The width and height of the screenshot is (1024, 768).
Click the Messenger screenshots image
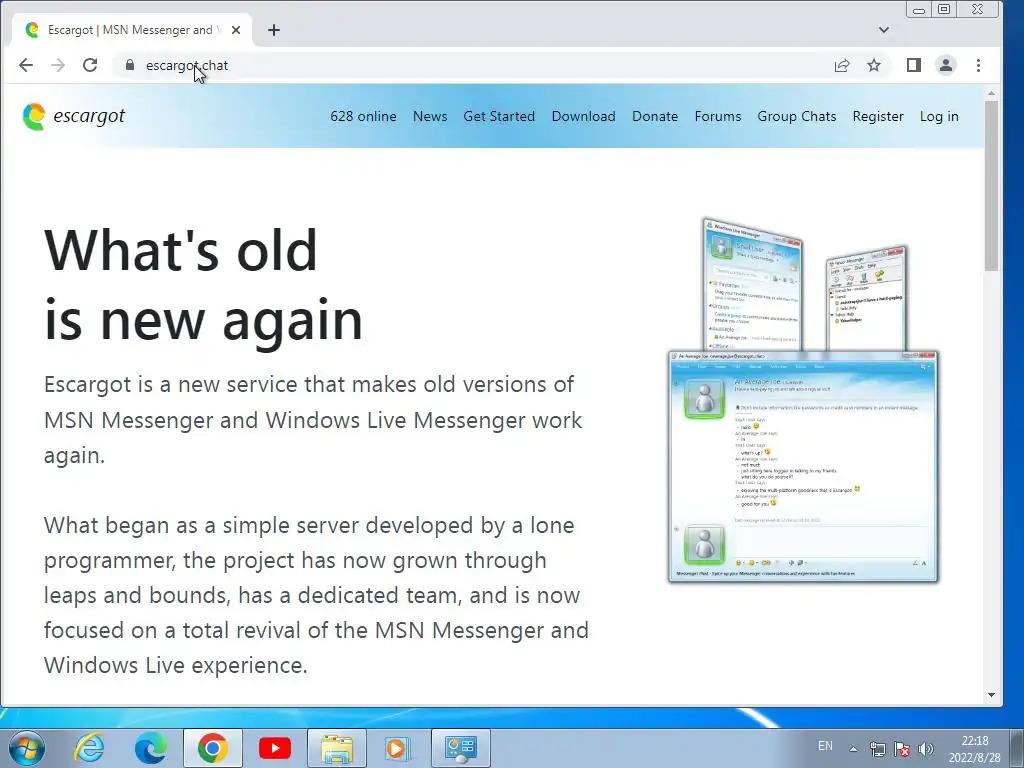[803, 400]
